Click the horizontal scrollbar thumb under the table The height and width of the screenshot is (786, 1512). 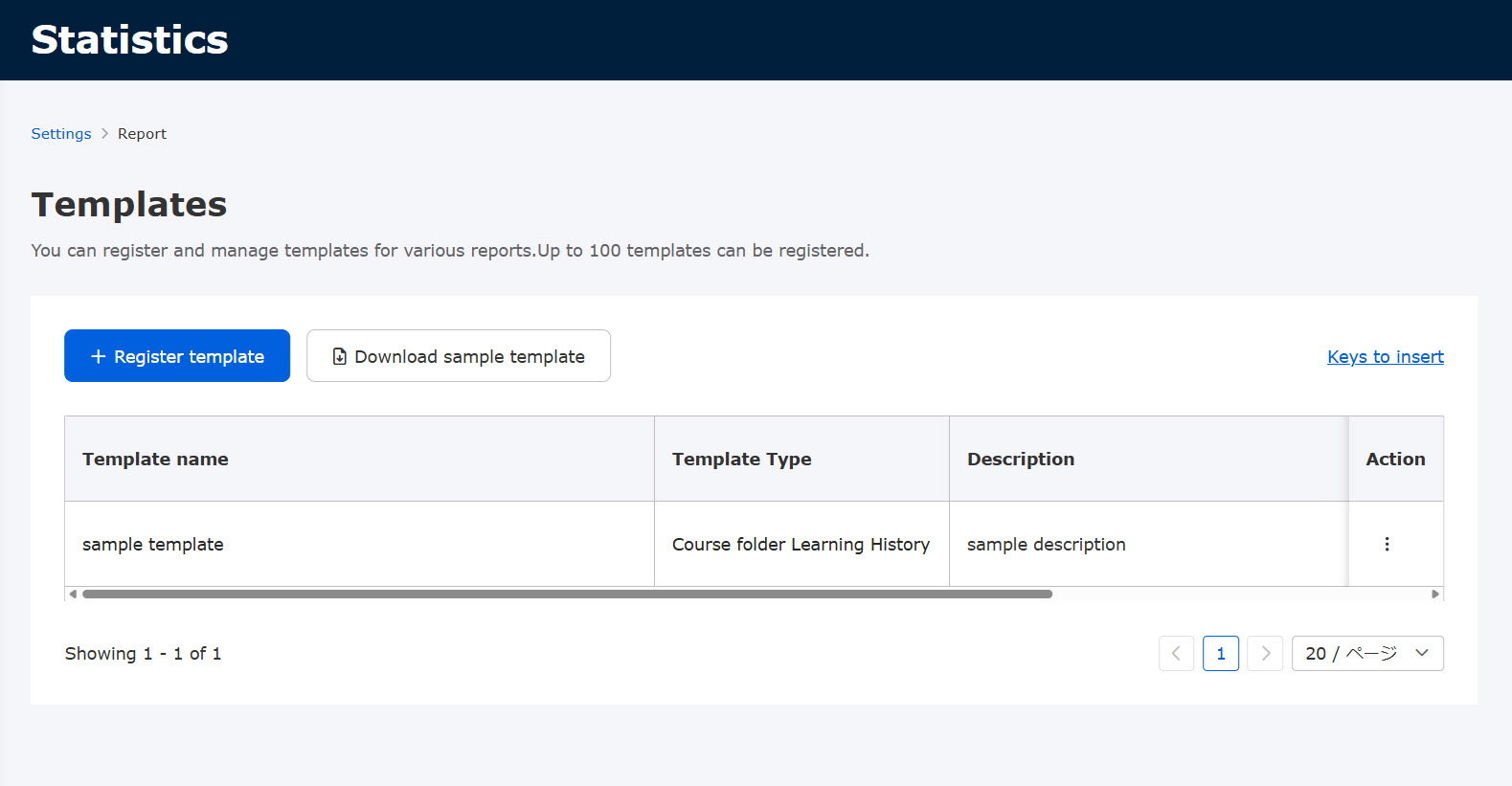click(x=567, y=594)
